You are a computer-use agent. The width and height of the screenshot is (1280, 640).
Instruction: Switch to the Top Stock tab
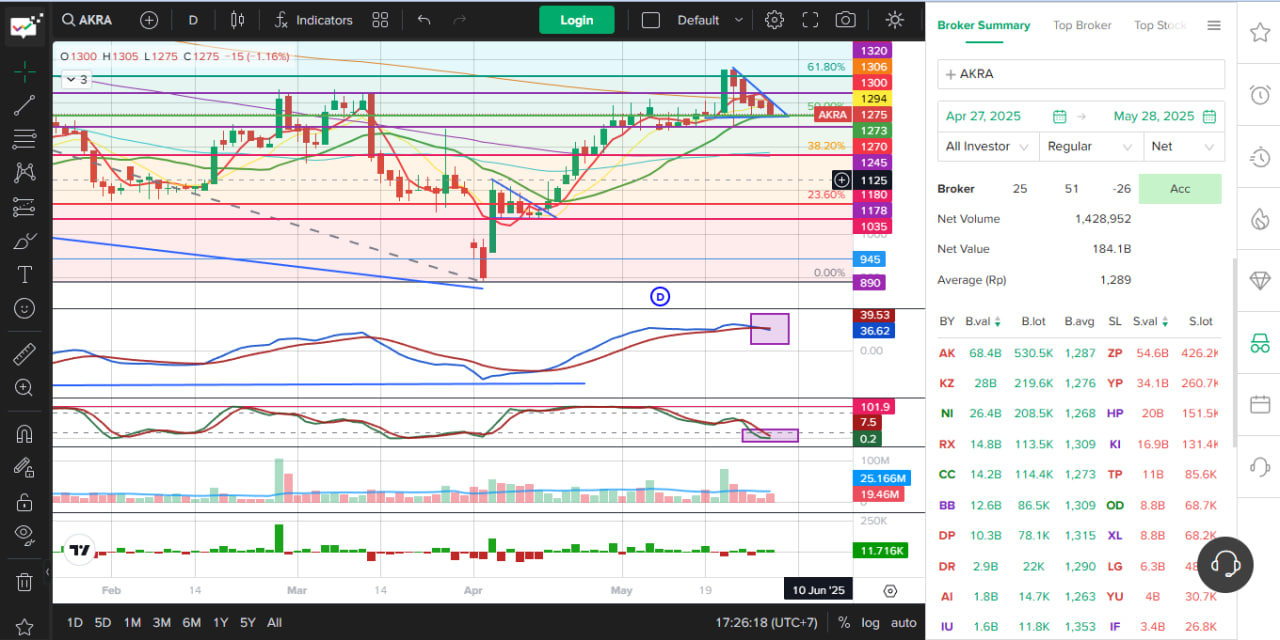pos(1159,25)
